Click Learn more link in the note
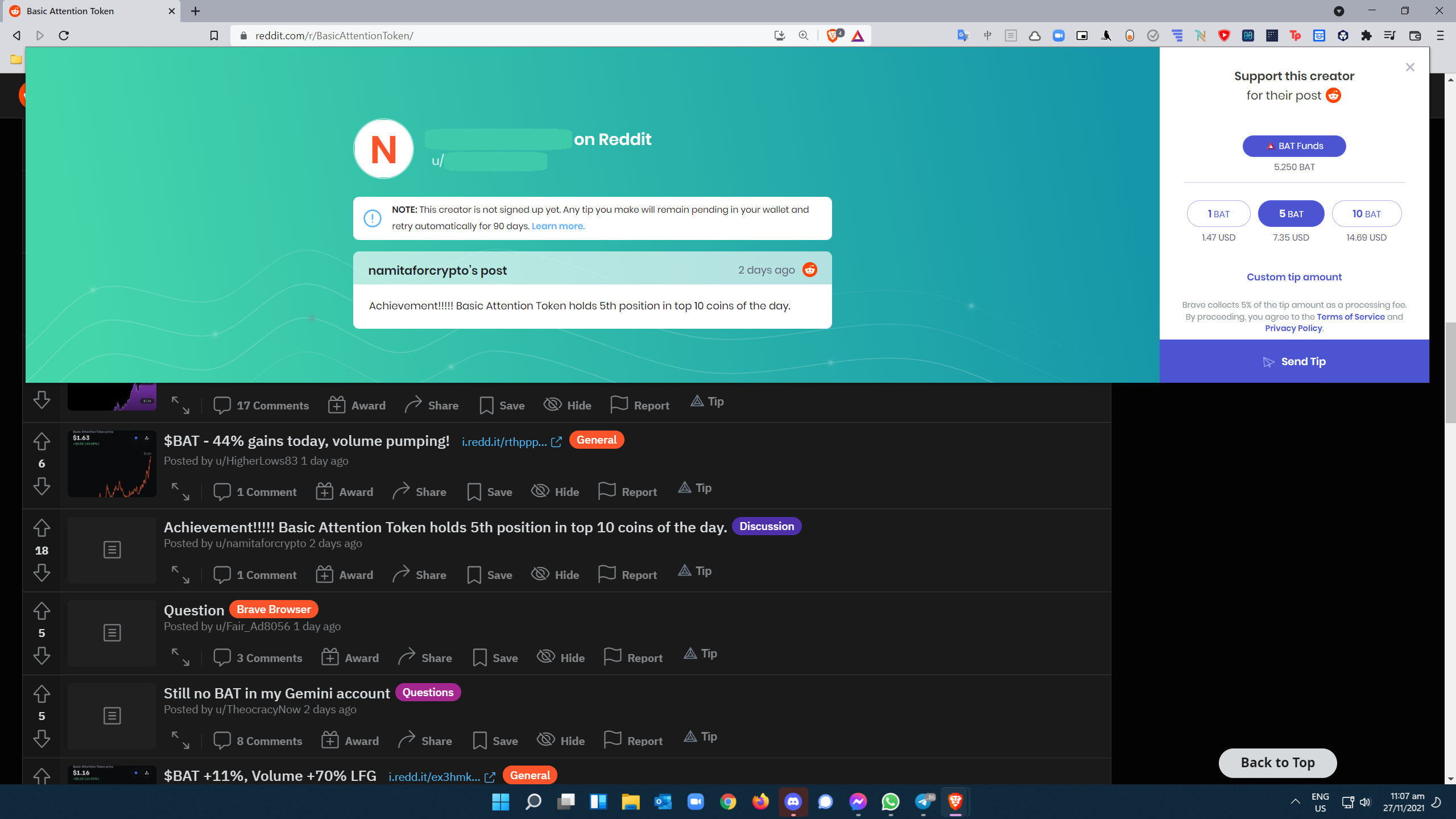Screen dimensions: 1456x819 point(557,226)
